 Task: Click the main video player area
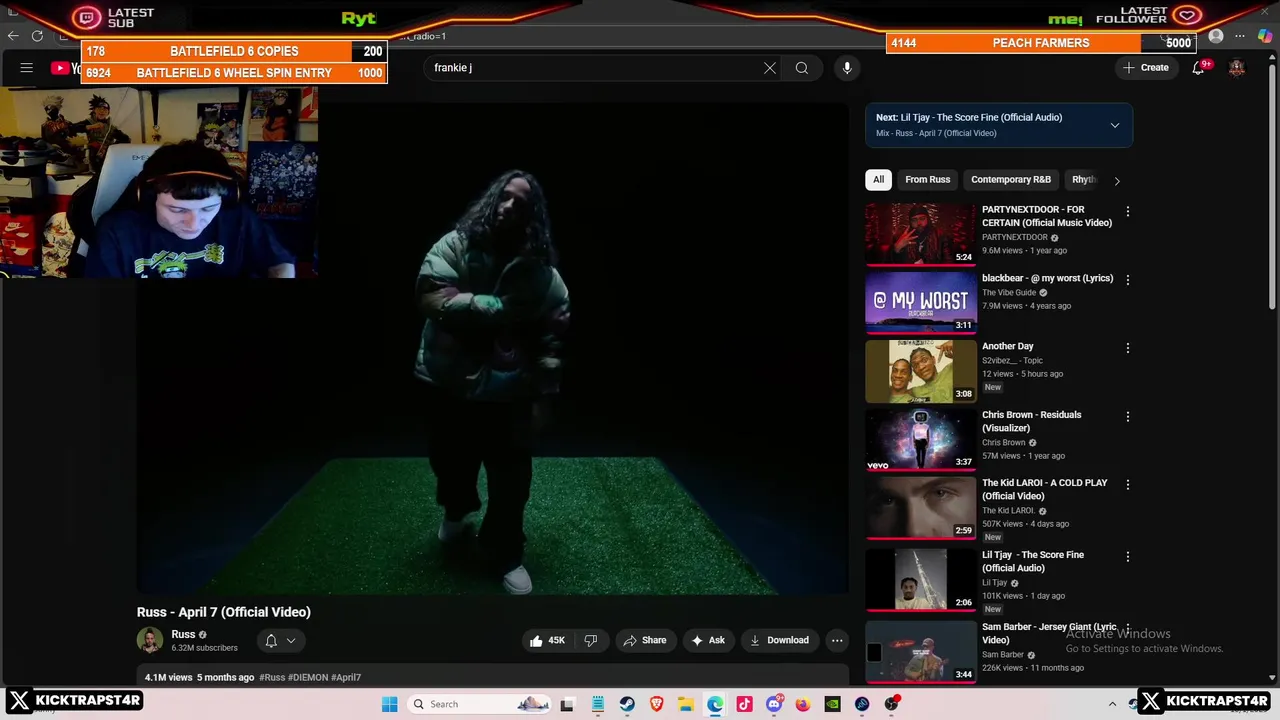(492, 350)
